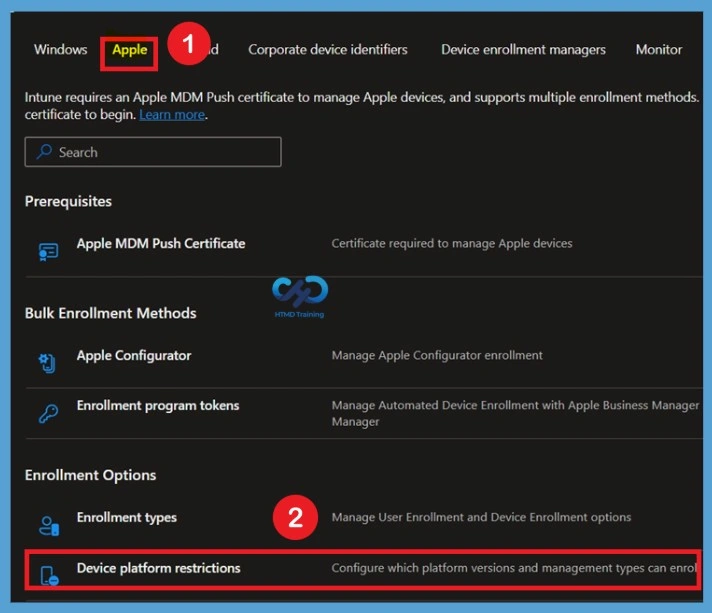Click 'Manage User Enrollment and Device Enrollment options' text
This screenshot has width=712, height=613.
pos(481,518)
